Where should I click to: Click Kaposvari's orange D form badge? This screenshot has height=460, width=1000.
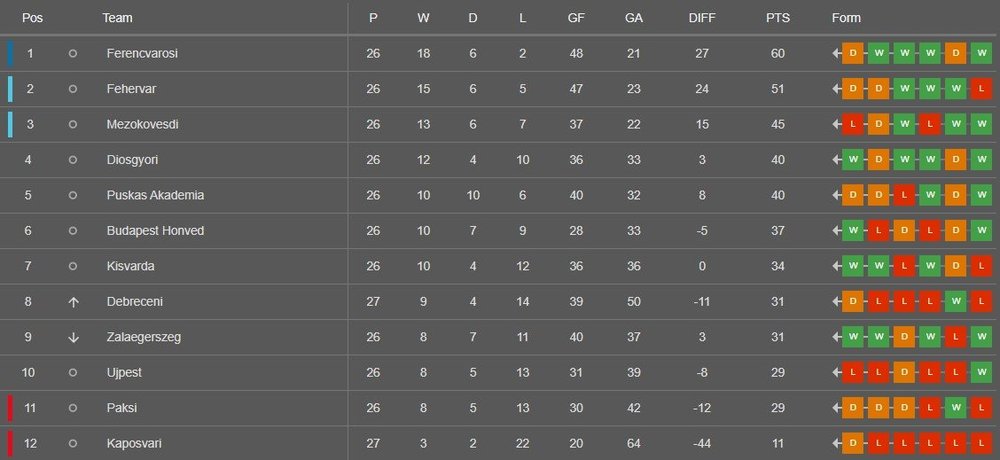pyautogui.click(x=853, y=443)
